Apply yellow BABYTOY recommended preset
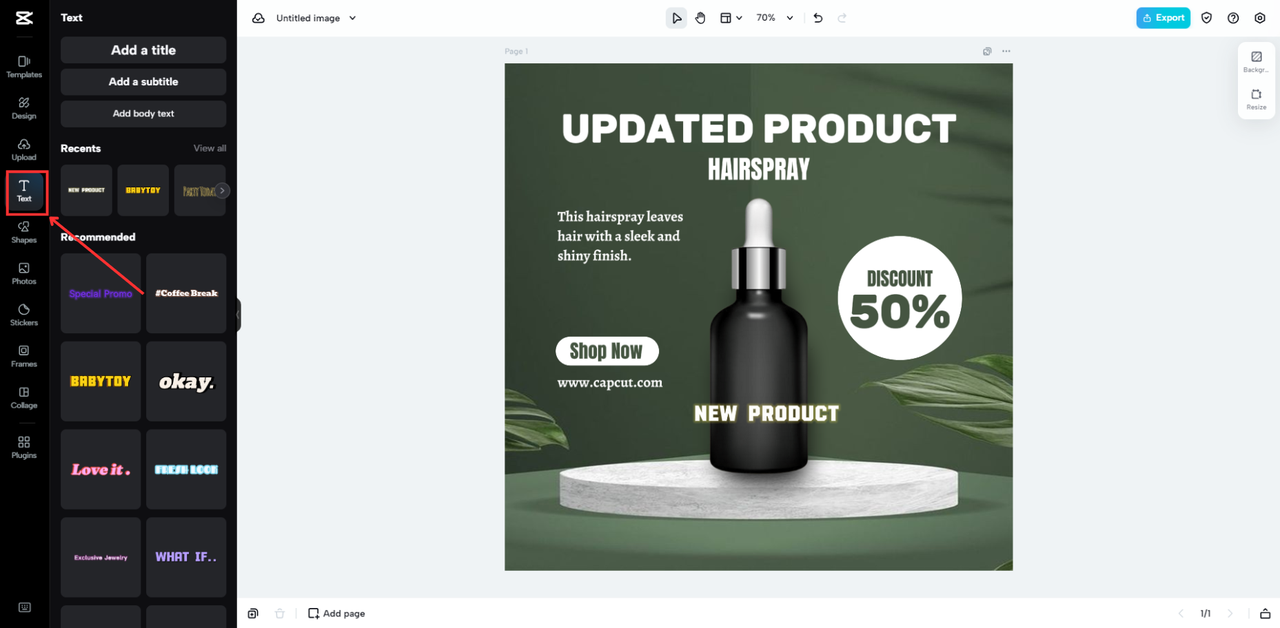This screenshot has width=1280, height=628. [100, 381]
